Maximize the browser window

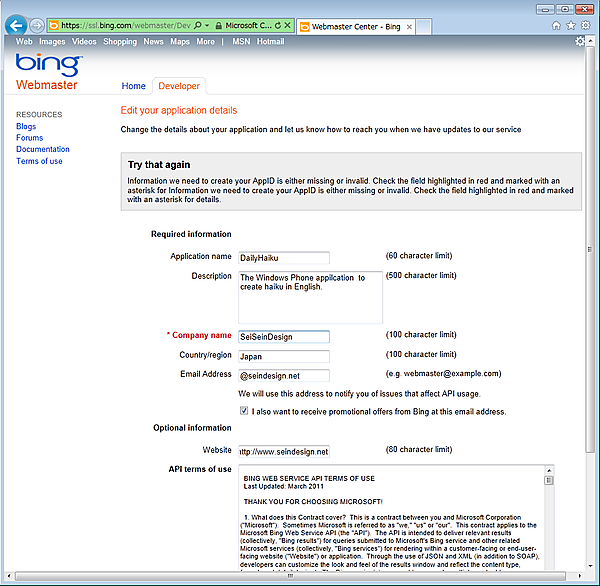(564, 9)
